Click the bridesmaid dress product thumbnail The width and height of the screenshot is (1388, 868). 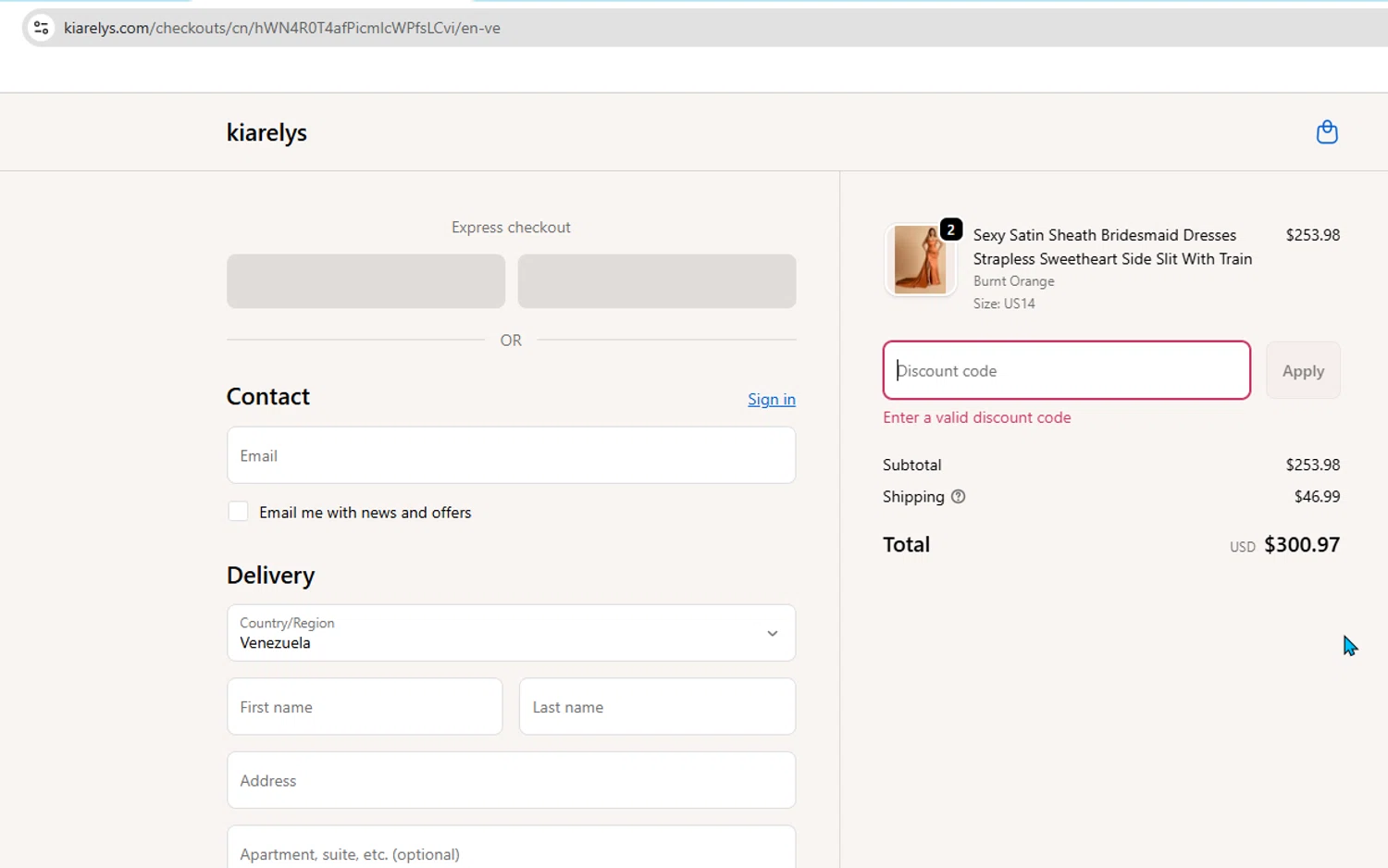(x=919, y=261)
